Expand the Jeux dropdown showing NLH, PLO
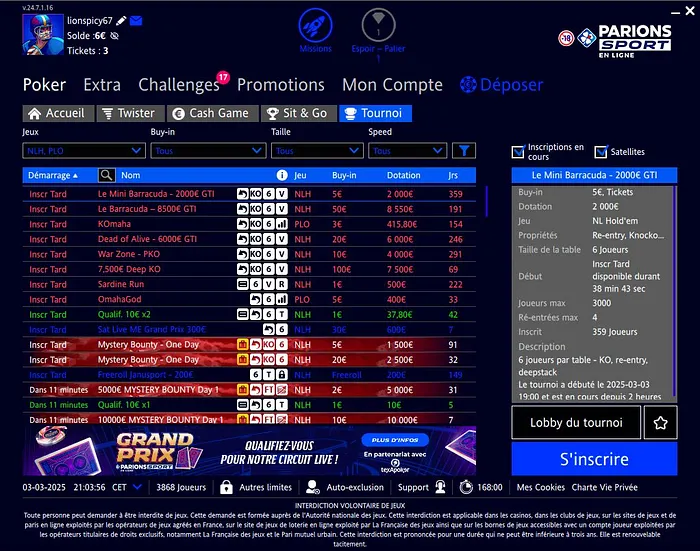Screen dimensions: 700x551 coord(84,151)
